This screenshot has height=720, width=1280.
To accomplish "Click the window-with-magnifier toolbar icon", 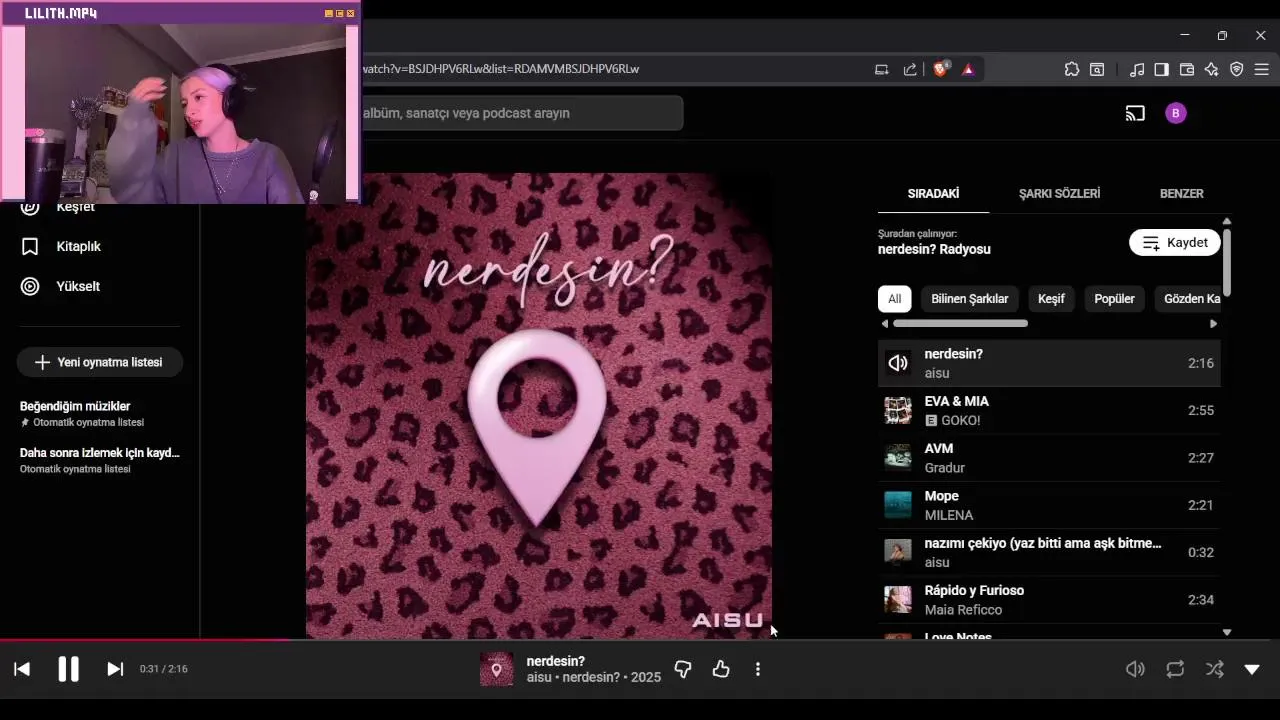I will coord(1097,69).
